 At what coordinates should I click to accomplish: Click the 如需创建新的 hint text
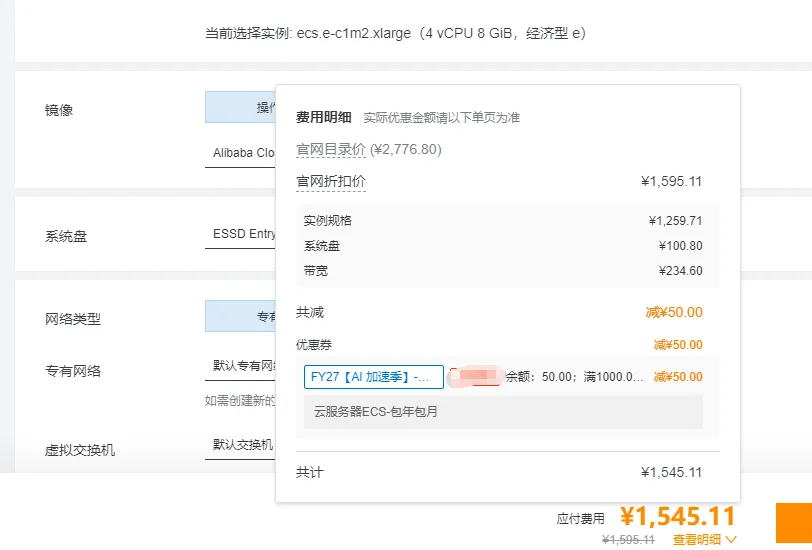[x=240, y=400]
